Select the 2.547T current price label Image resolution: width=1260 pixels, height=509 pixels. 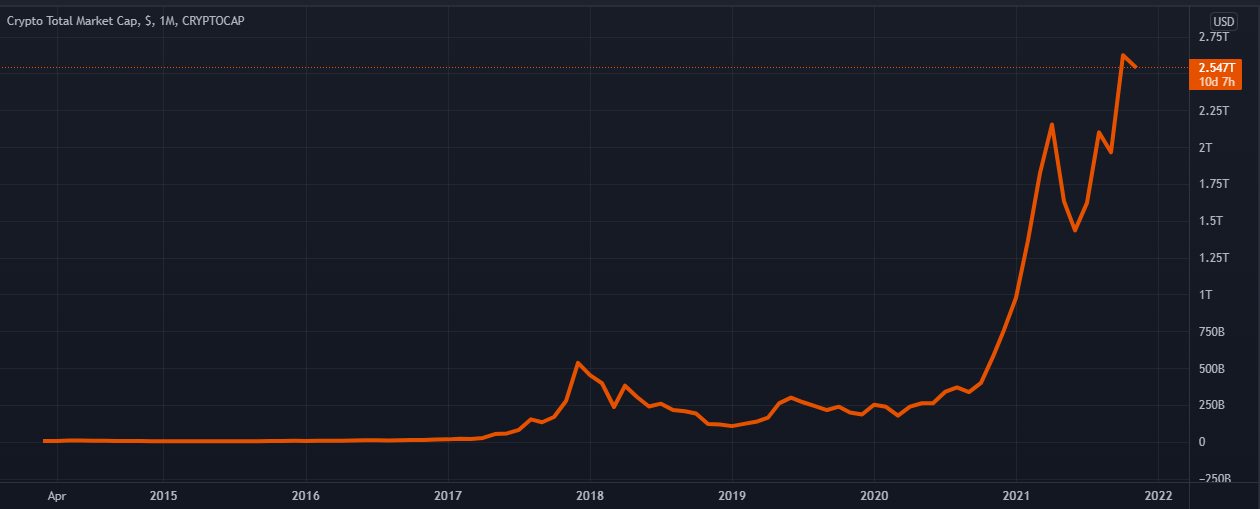click(x=1215, y=67)
